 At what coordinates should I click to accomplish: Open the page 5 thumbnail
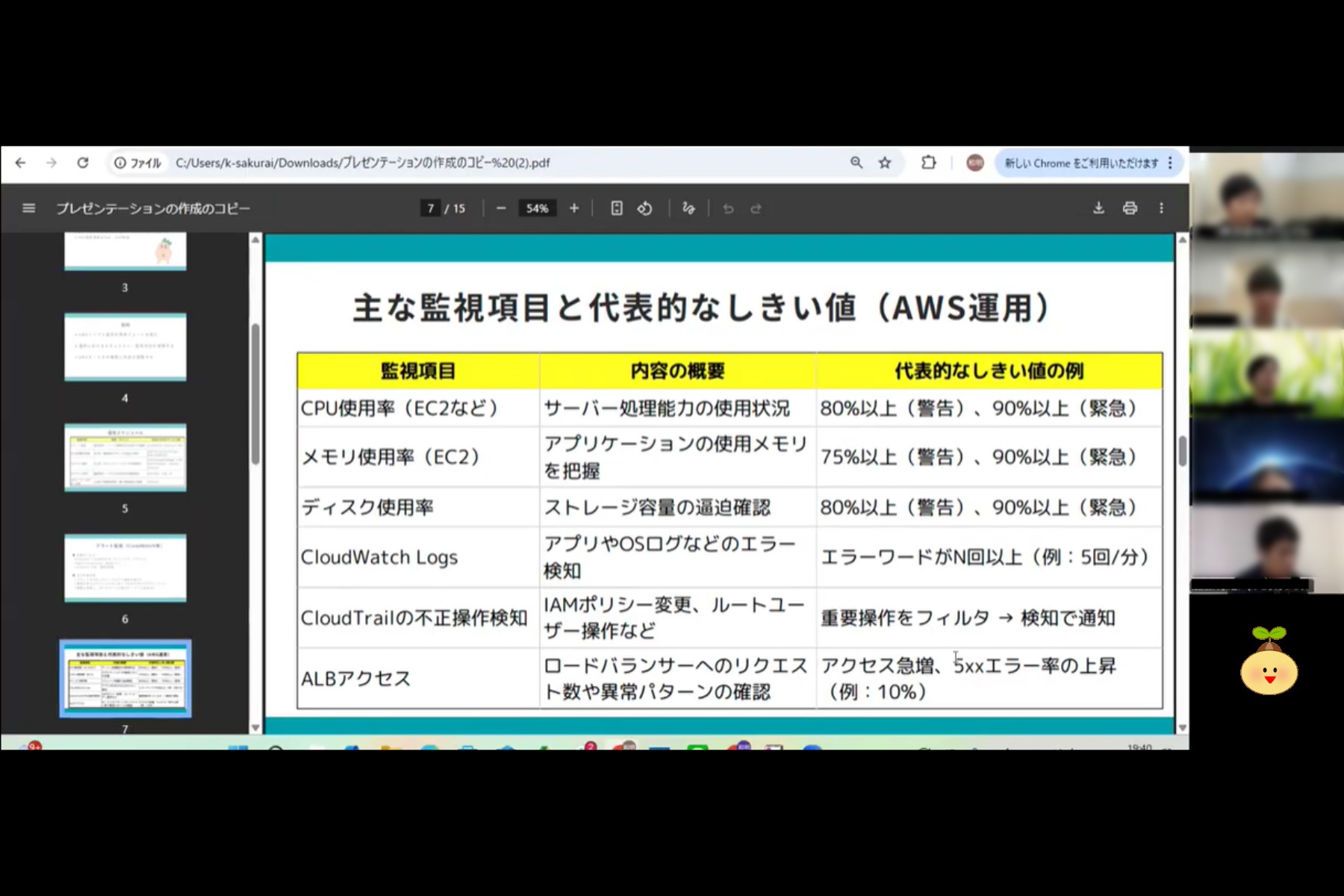[x=125, y=458]
